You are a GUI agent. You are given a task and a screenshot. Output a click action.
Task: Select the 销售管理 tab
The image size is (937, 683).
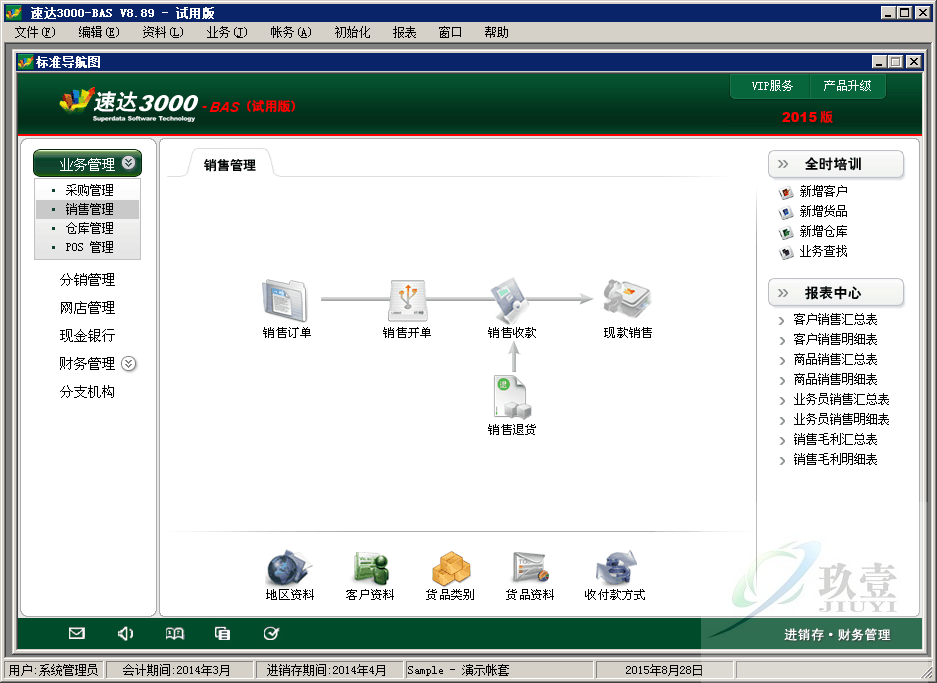[229, 165]
